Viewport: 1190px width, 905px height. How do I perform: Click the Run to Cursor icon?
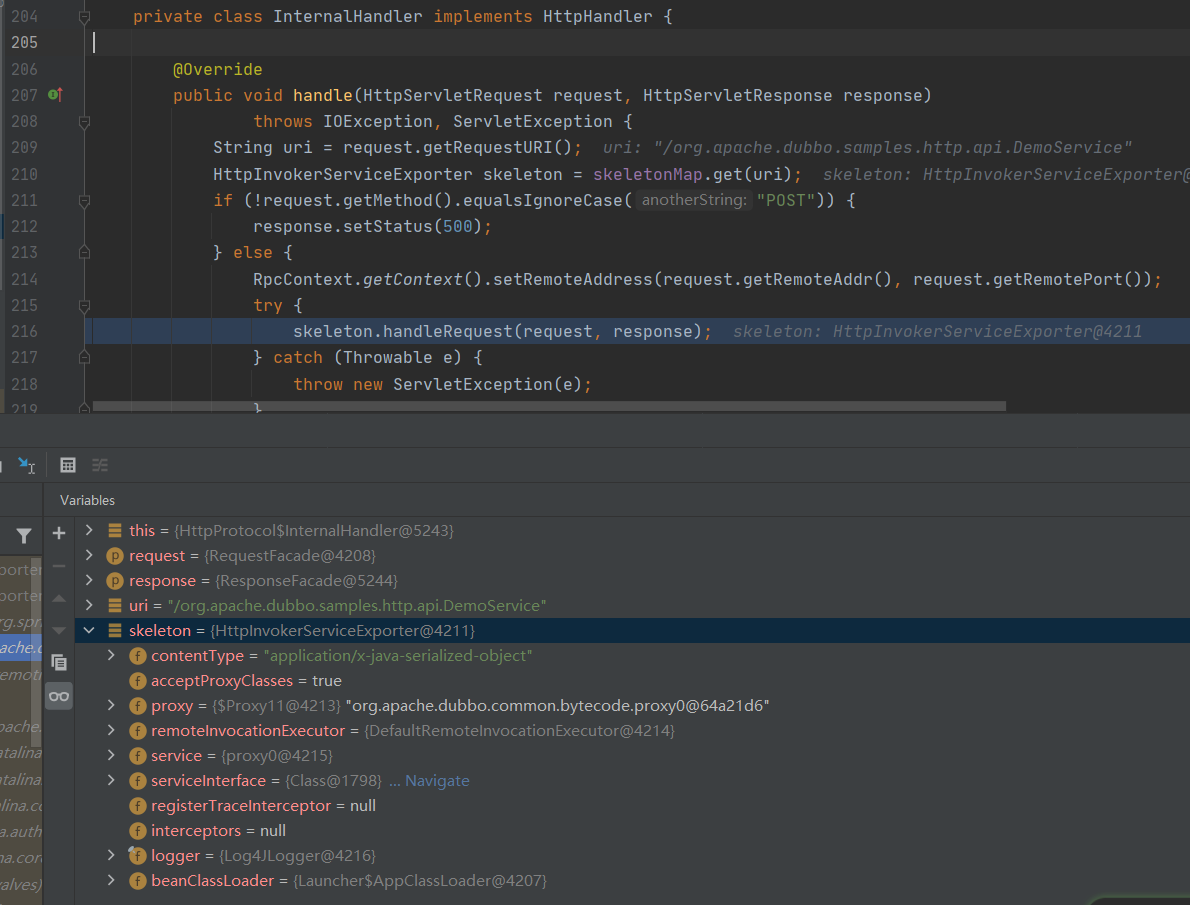[x=26, y=465]
